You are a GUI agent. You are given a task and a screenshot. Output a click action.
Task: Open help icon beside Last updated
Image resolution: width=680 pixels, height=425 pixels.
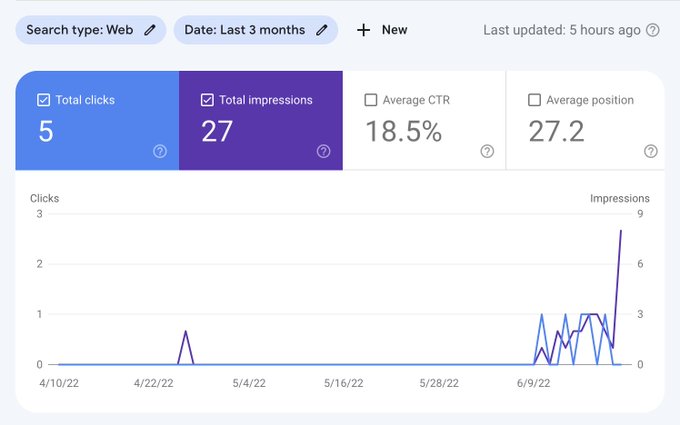(x=653, y=30)
